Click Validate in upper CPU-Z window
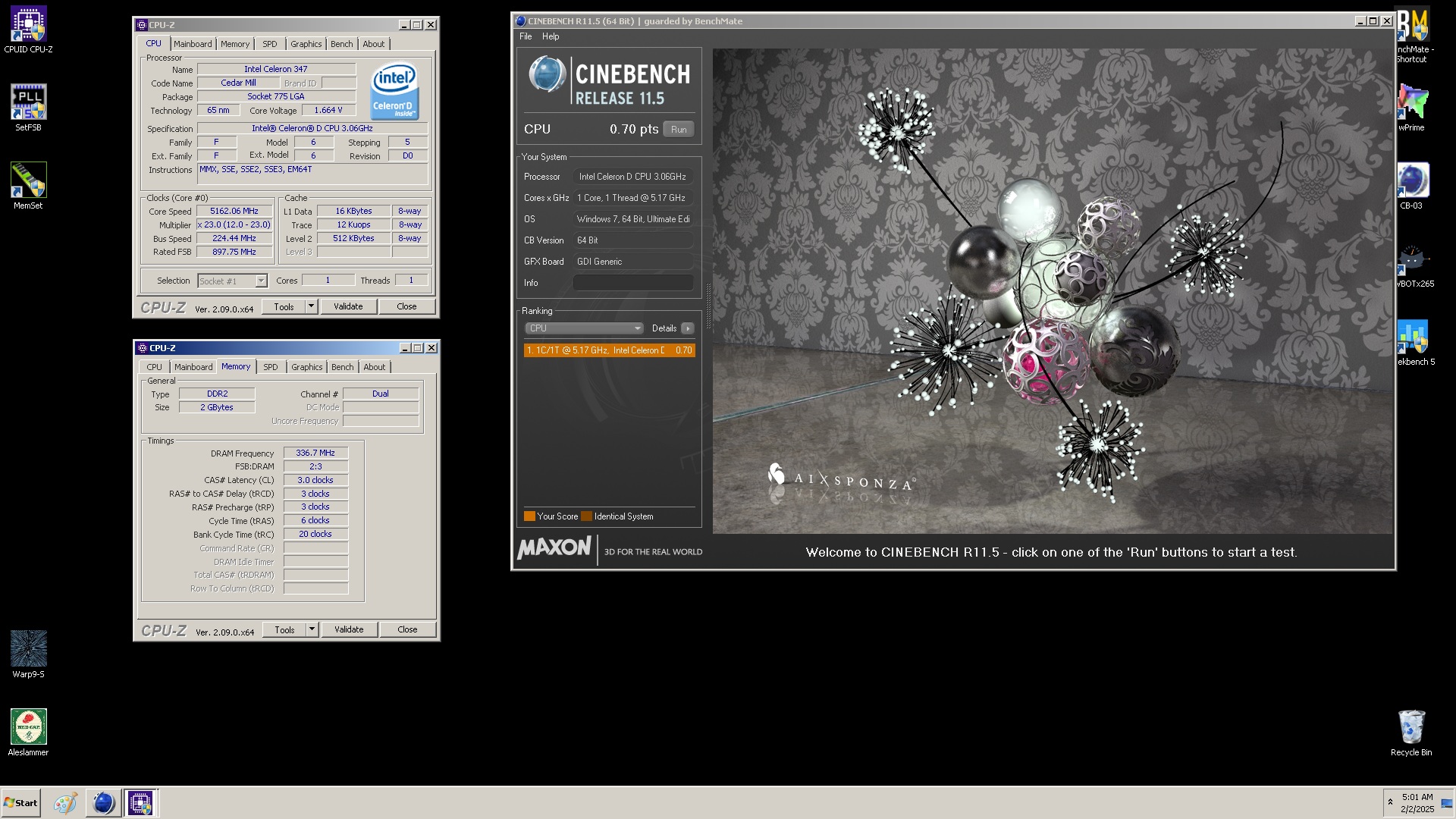This screenshot has height=819, width=1456. [348, 306]
